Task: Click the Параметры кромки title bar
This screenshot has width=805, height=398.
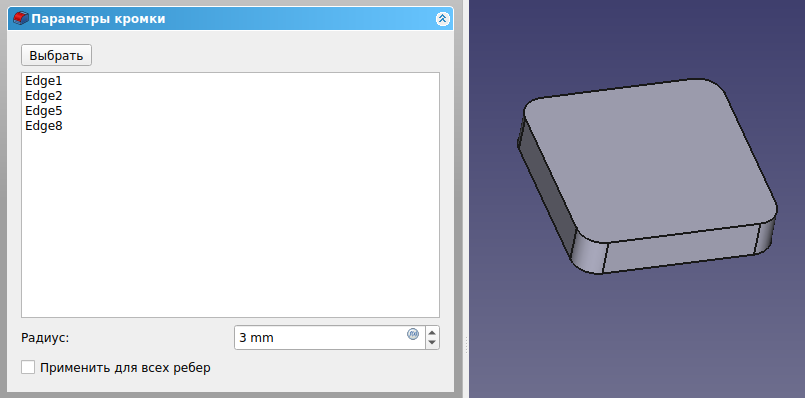Action: pyautogui.click(x=230, y=19)
